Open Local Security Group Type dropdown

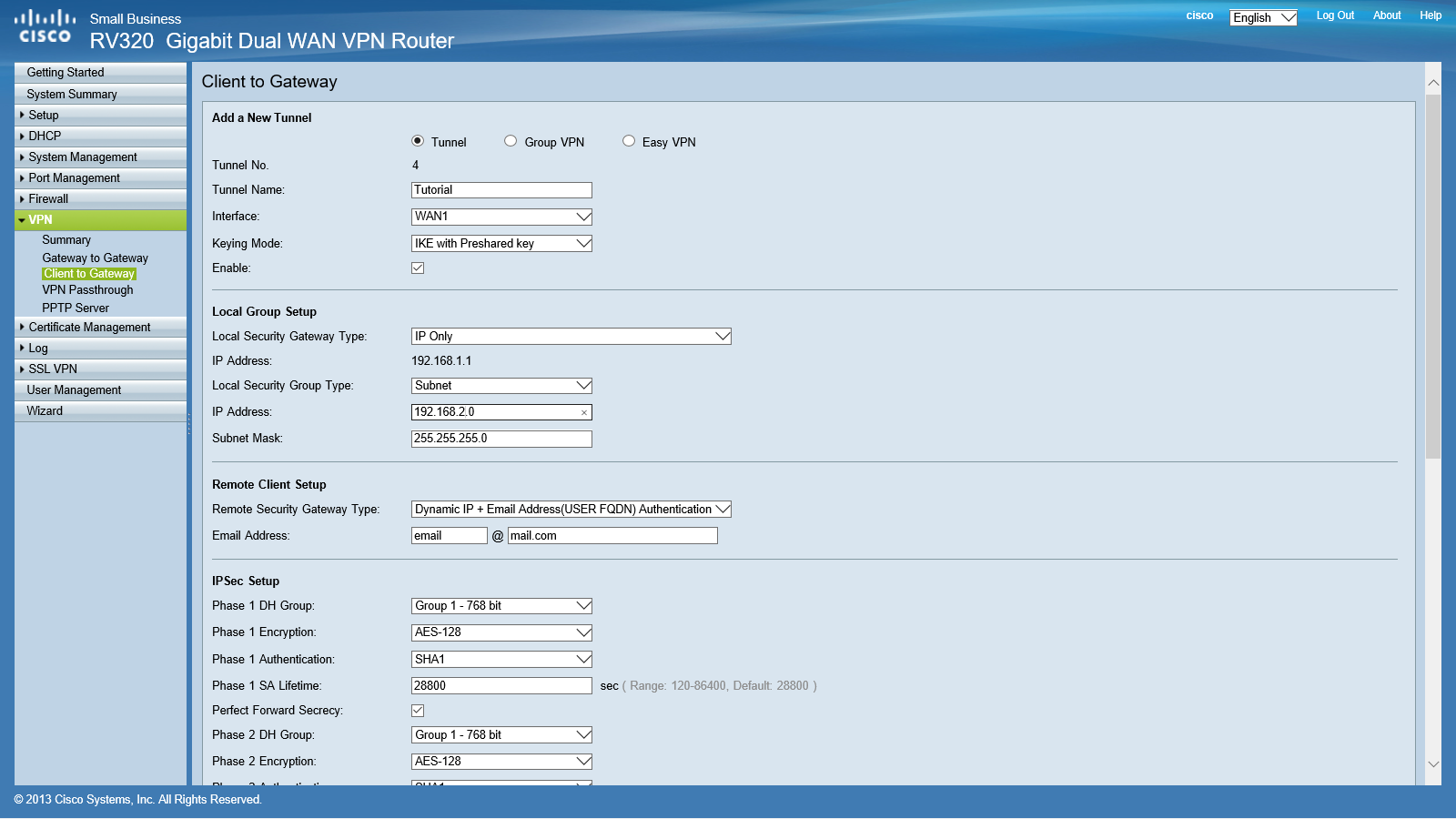coord(501,386)
